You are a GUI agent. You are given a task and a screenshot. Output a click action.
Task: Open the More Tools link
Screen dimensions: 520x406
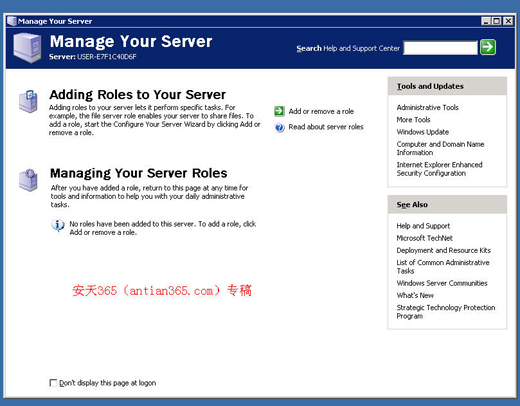click(x=413, y=120)
